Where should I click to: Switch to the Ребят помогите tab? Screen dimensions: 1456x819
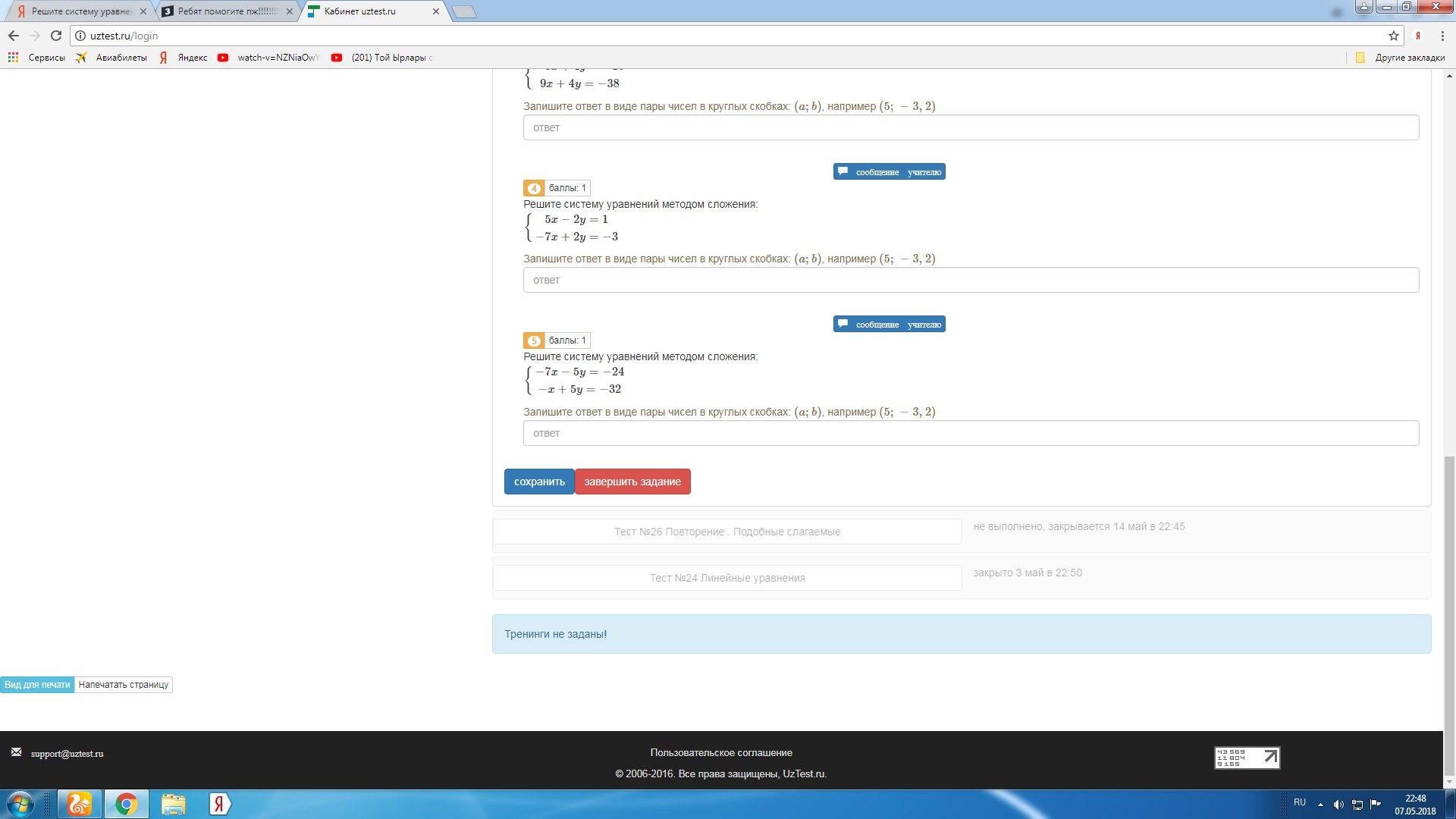coord(227,11)
